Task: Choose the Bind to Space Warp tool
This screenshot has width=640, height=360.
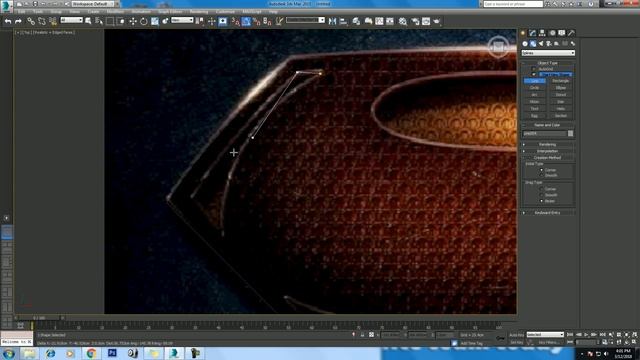Action: click(53, 21)
